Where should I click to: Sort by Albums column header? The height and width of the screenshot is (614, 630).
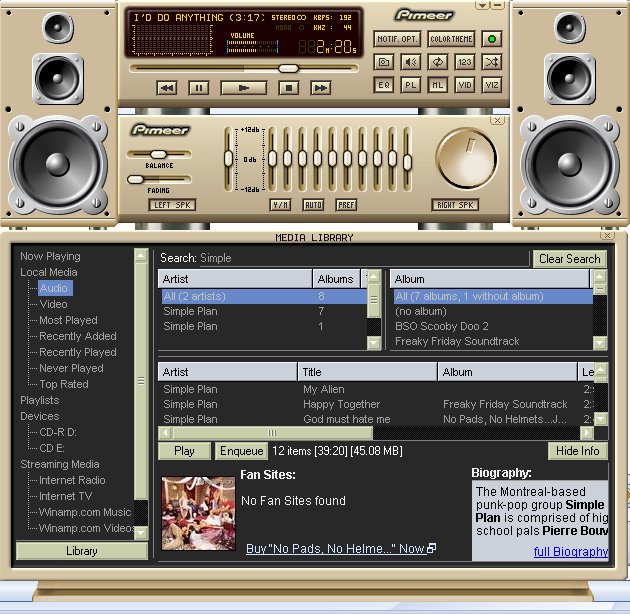336,279
